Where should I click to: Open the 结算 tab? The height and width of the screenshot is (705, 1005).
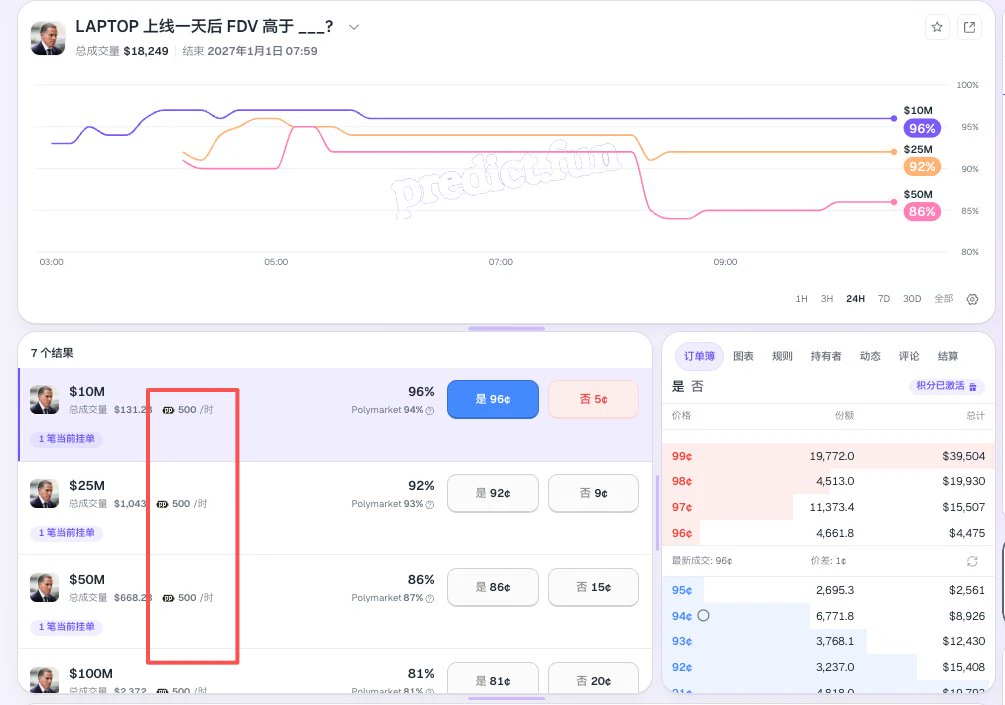[948, 356]
